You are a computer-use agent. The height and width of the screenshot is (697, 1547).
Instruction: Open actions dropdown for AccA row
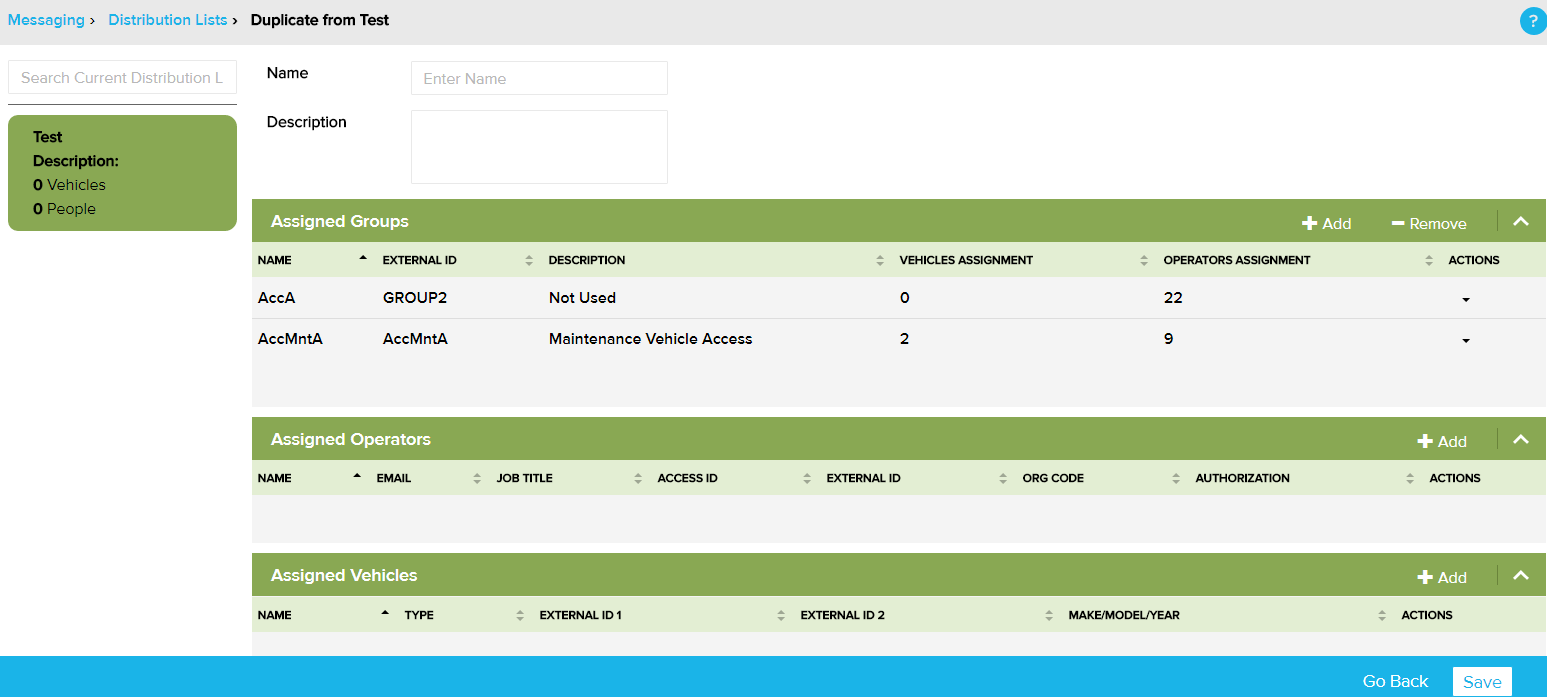[x=1465, y=299]
